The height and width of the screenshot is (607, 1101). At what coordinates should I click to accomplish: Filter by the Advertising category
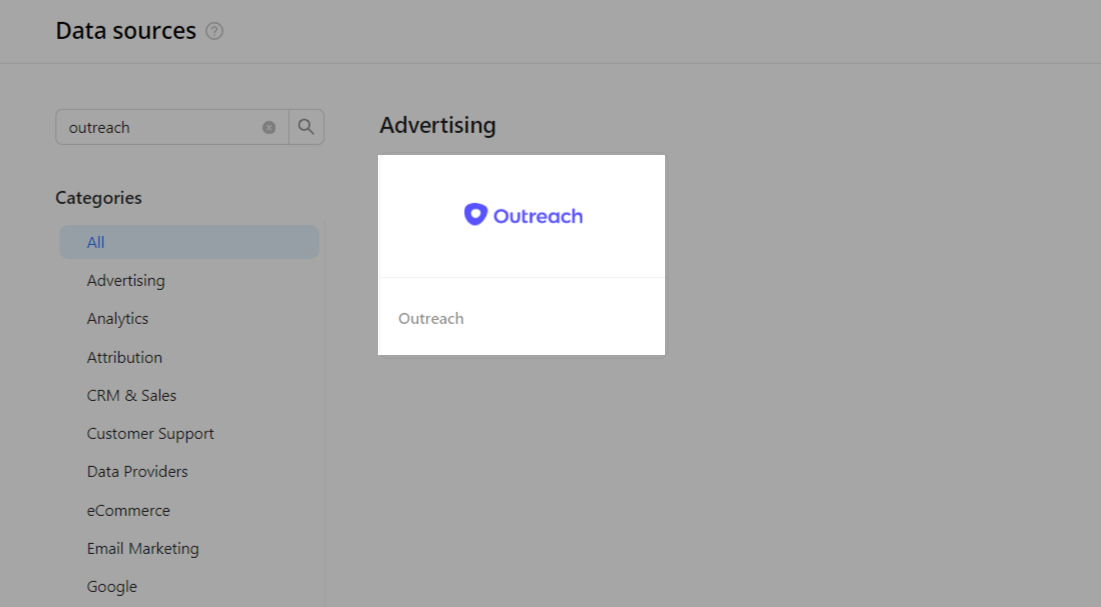(126, 280)
